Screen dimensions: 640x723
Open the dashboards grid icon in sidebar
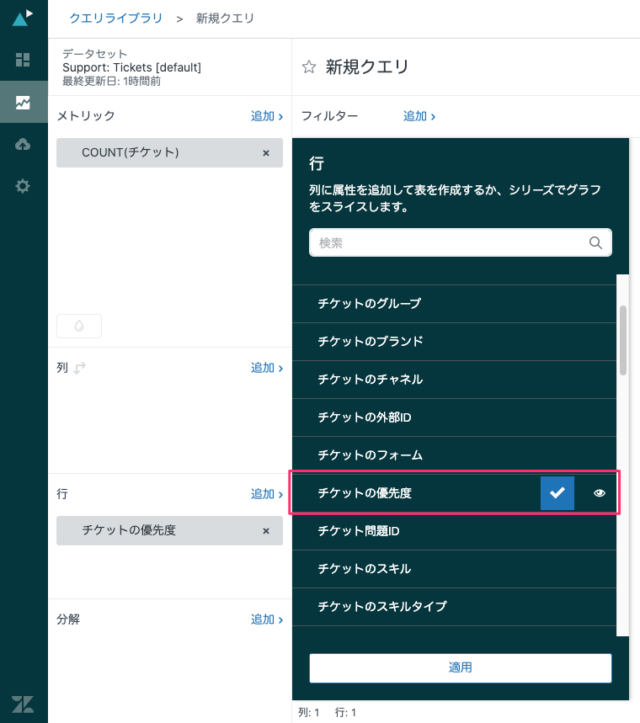(x=23, y=60)
